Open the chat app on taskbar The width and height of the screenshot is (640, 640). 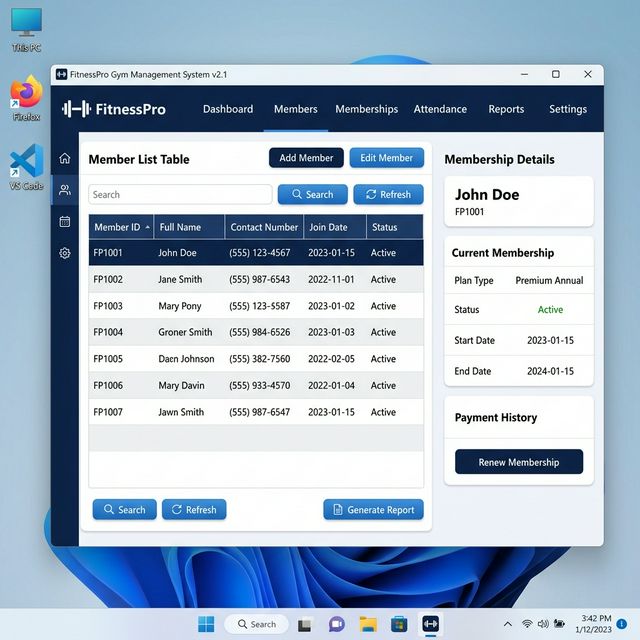(337, 624)
